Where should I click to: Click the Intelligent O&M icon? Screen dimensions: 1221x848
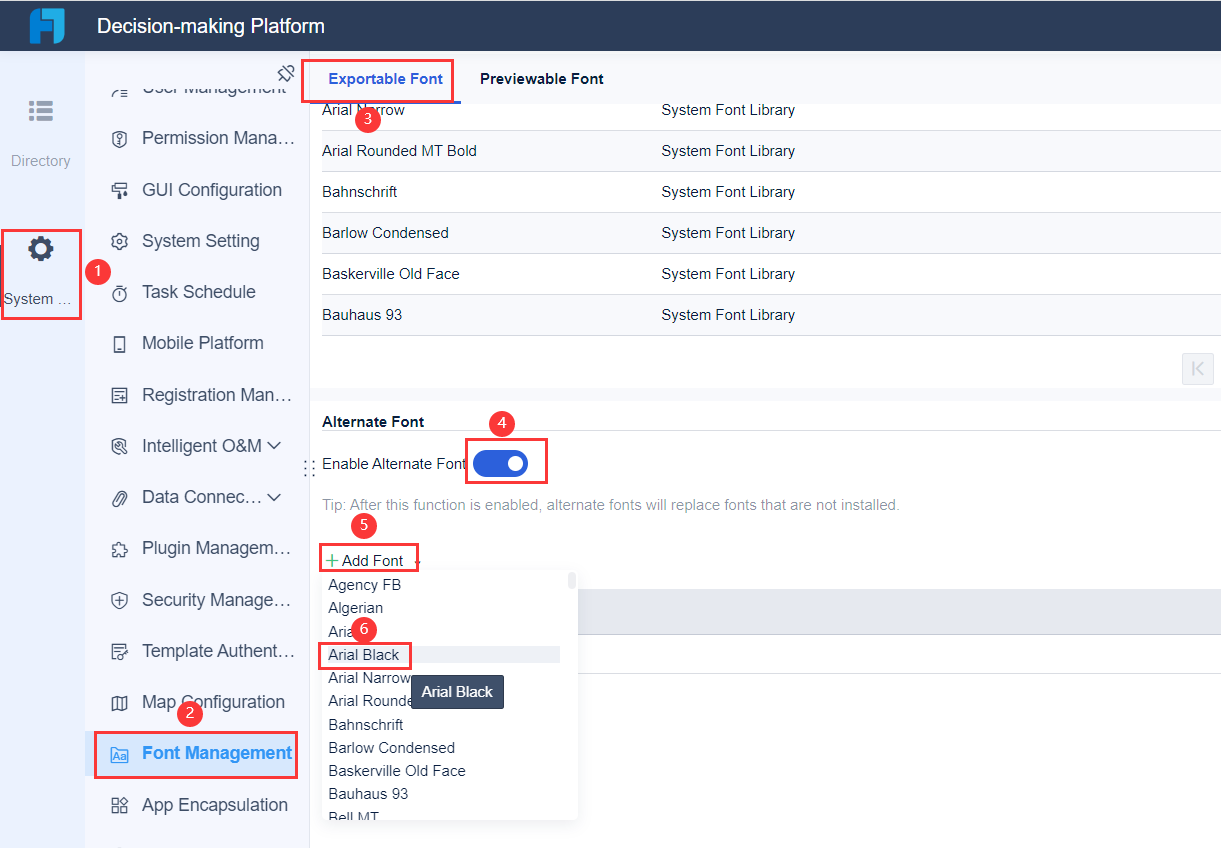point(120,446)
